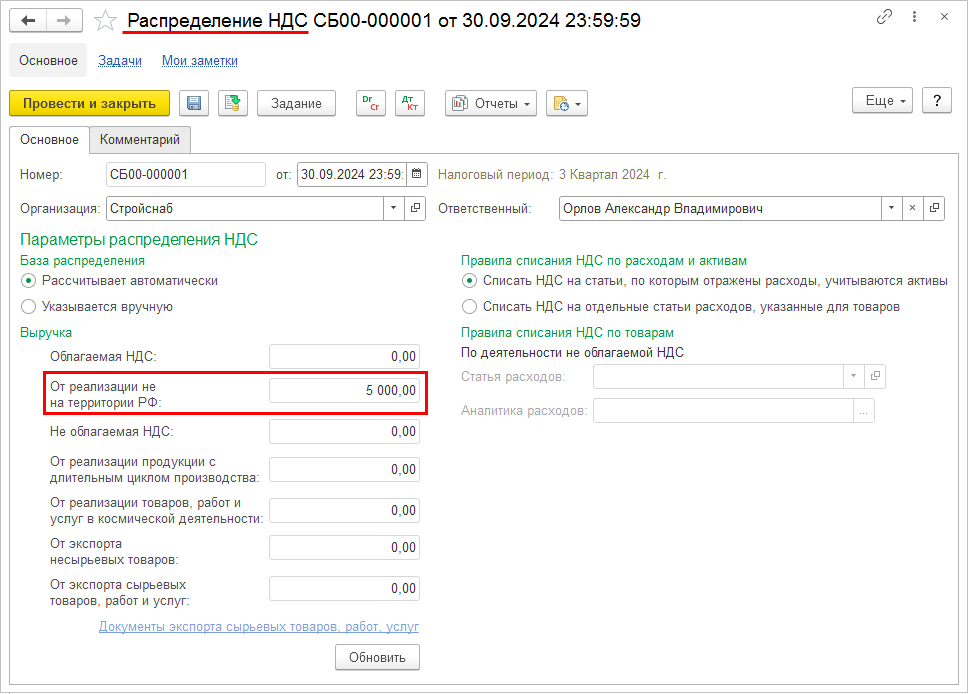The image size is (969, 694).
Task: Click the Облагаемая НДС amount field
Action: (344, 357)
